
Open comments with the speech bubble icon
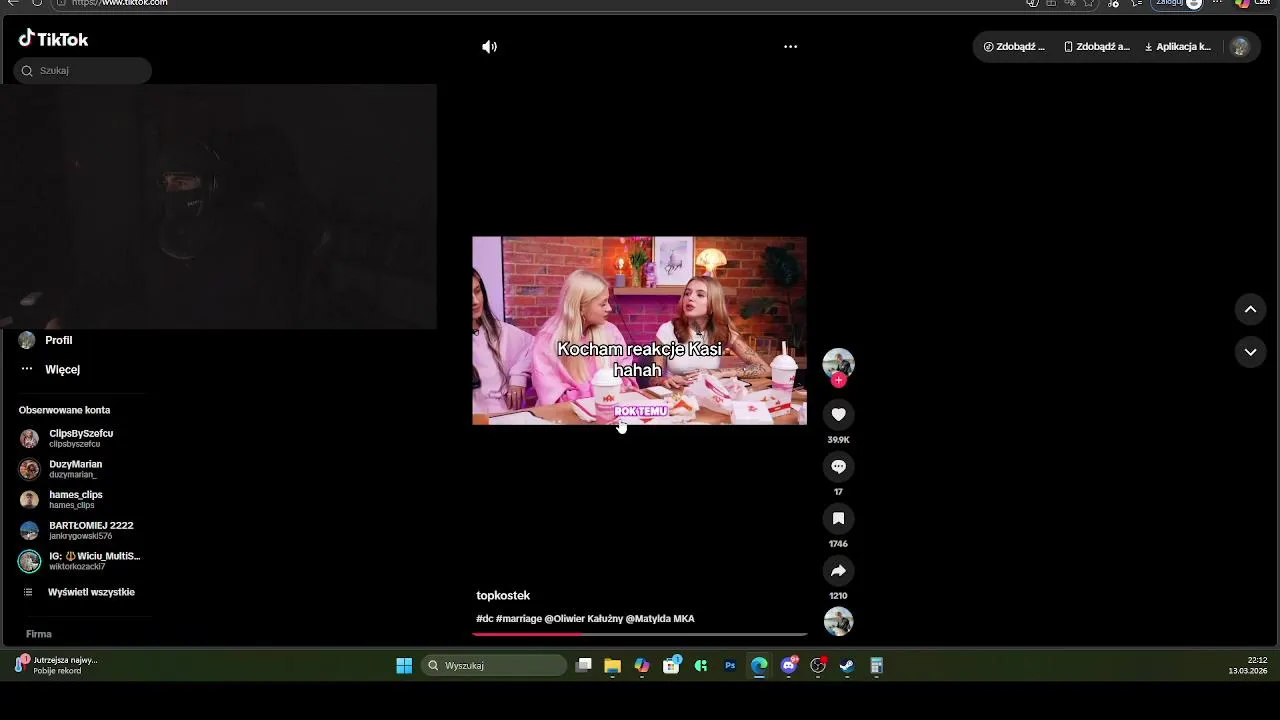838,467
